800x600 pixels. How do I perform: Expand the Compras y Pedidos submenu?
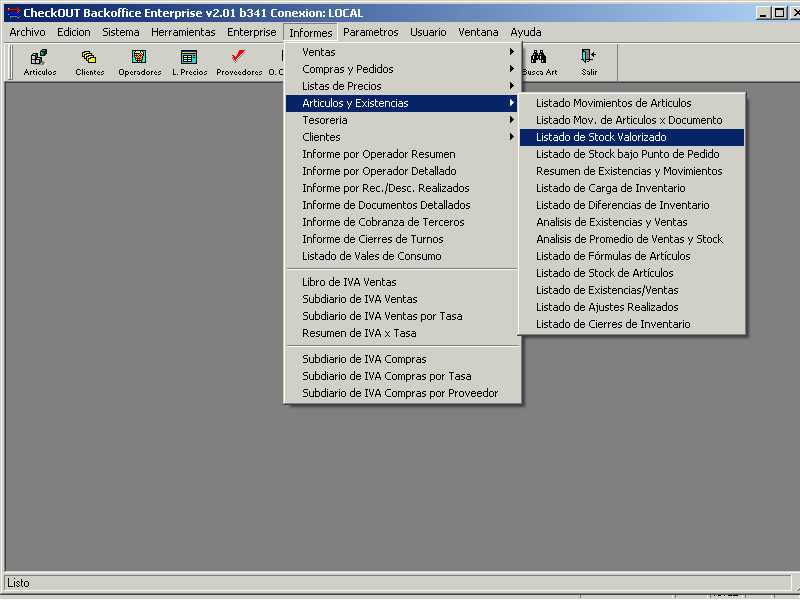(x=402, y=69)
